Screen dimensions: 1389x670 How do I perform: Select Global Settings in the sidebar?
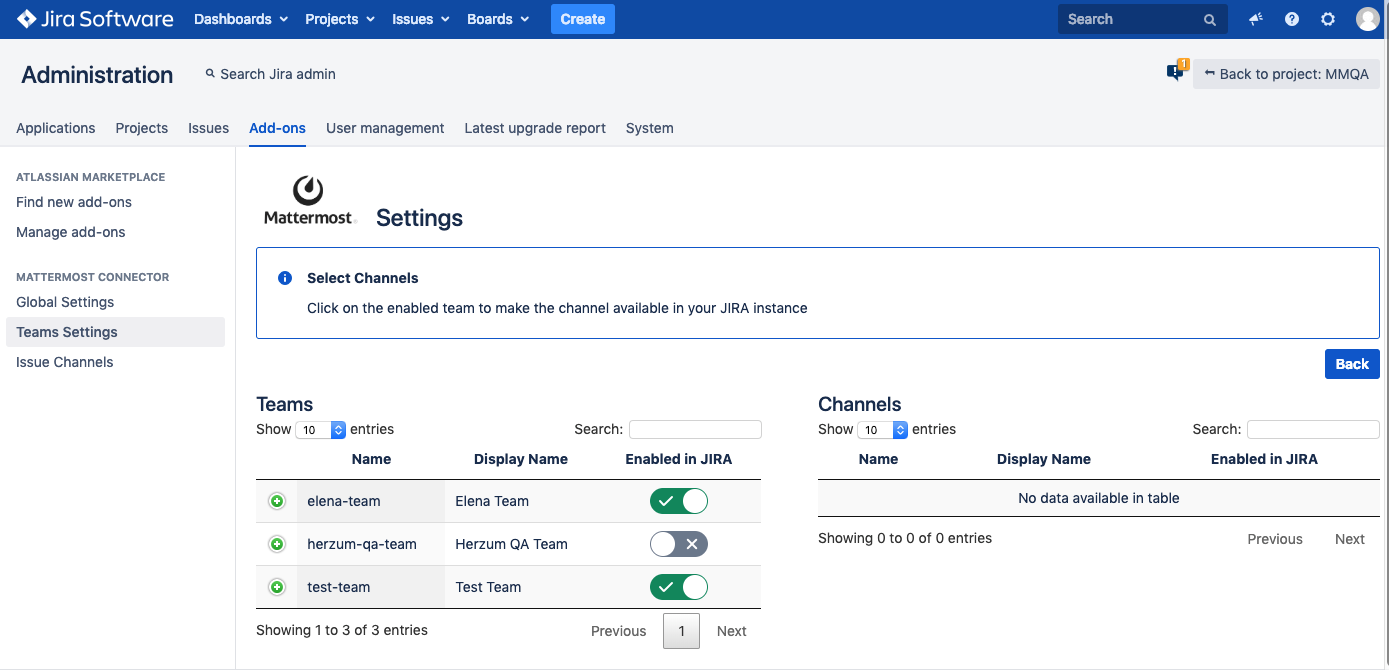pos(65,302)
